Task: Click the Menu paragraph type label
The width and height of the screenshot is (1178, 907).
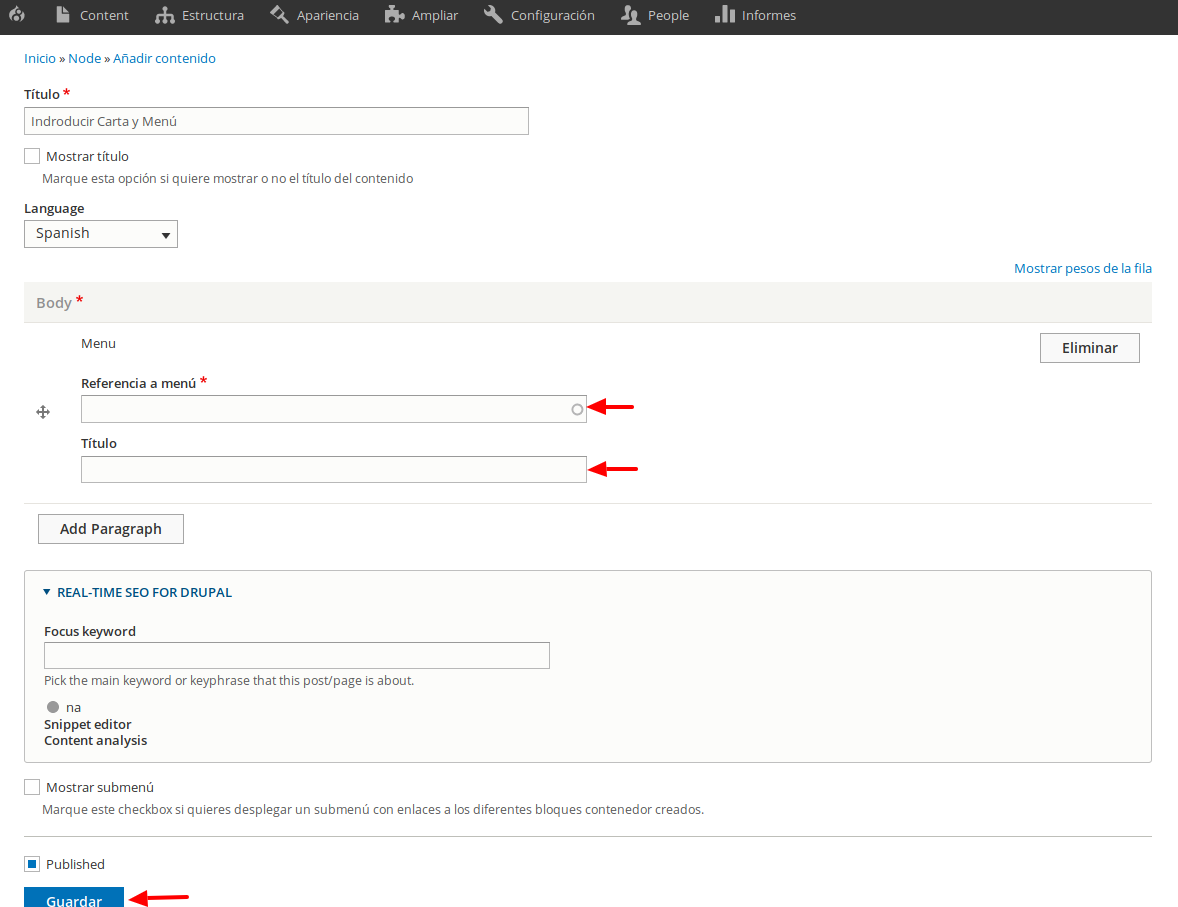Action: click(98, 343)
